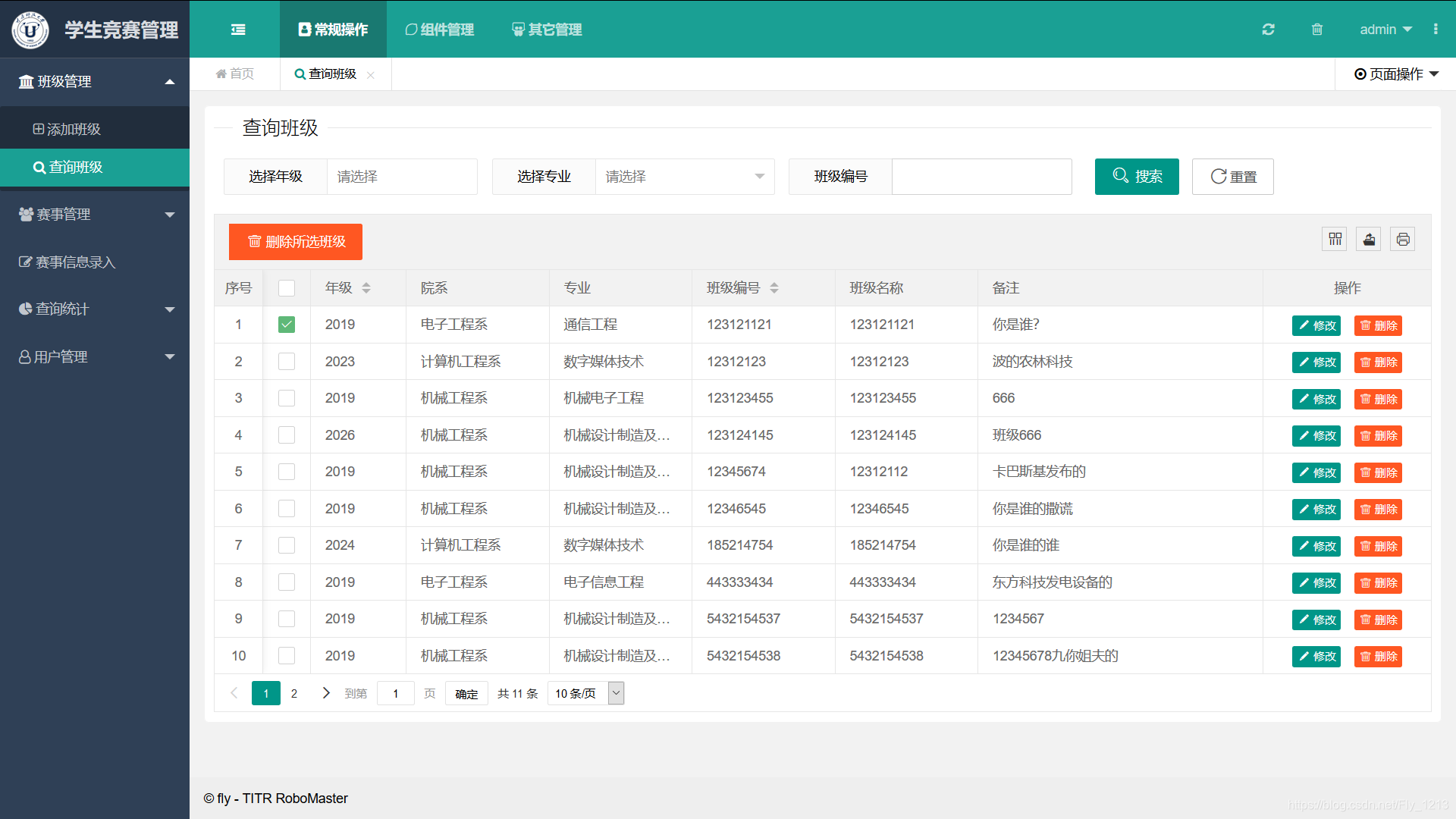The width and height of the screenshot is (1456, 819).
Task: Click the trash icon in top header
Action: (1317, 30)
